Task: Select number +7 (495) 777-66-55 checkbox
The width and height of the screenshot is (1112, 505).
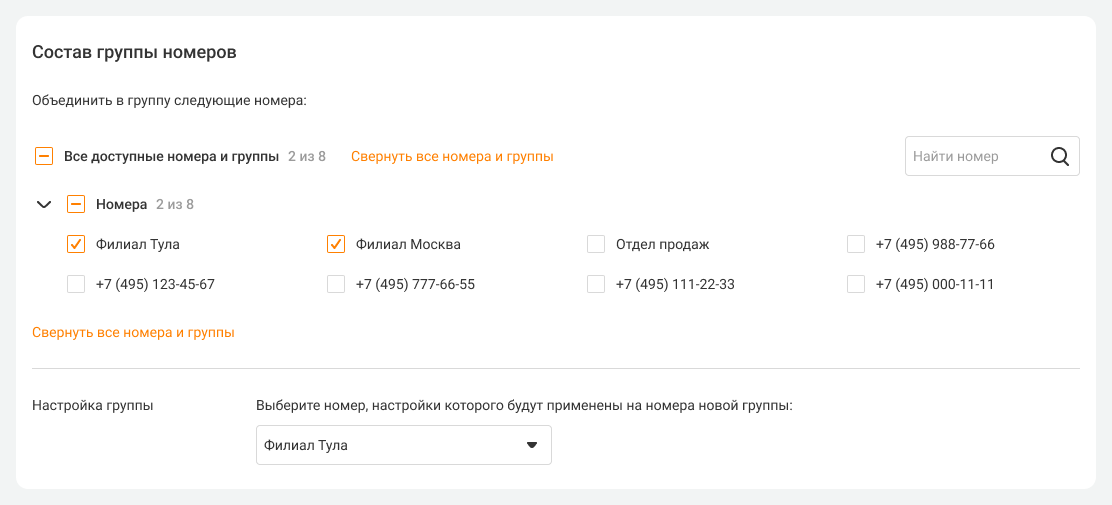Action: click(x=336, y=284)
